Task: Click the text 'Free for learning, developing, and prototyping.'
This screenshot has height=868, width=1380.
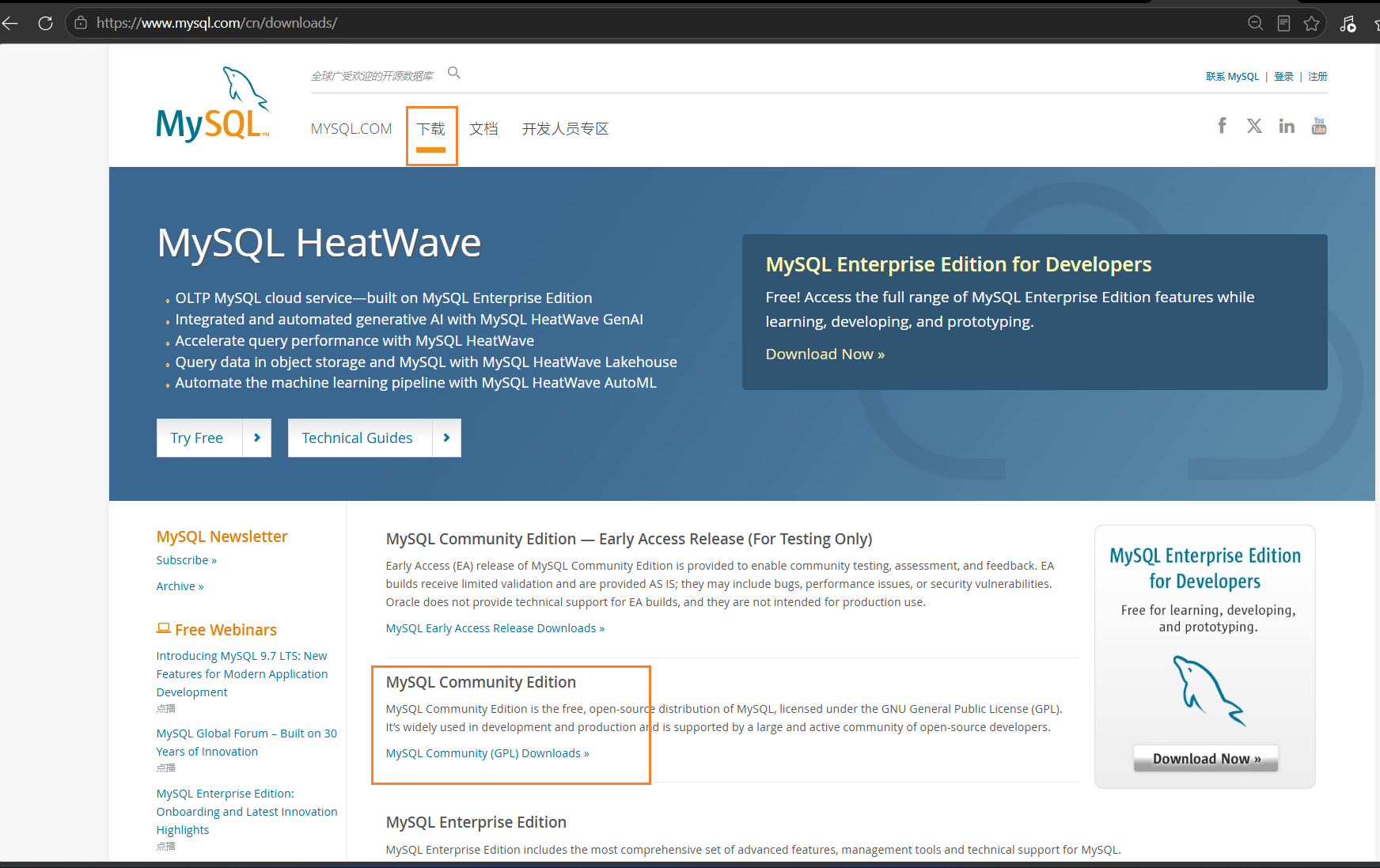Action: pyautogui.click(x=1208, y=619)
